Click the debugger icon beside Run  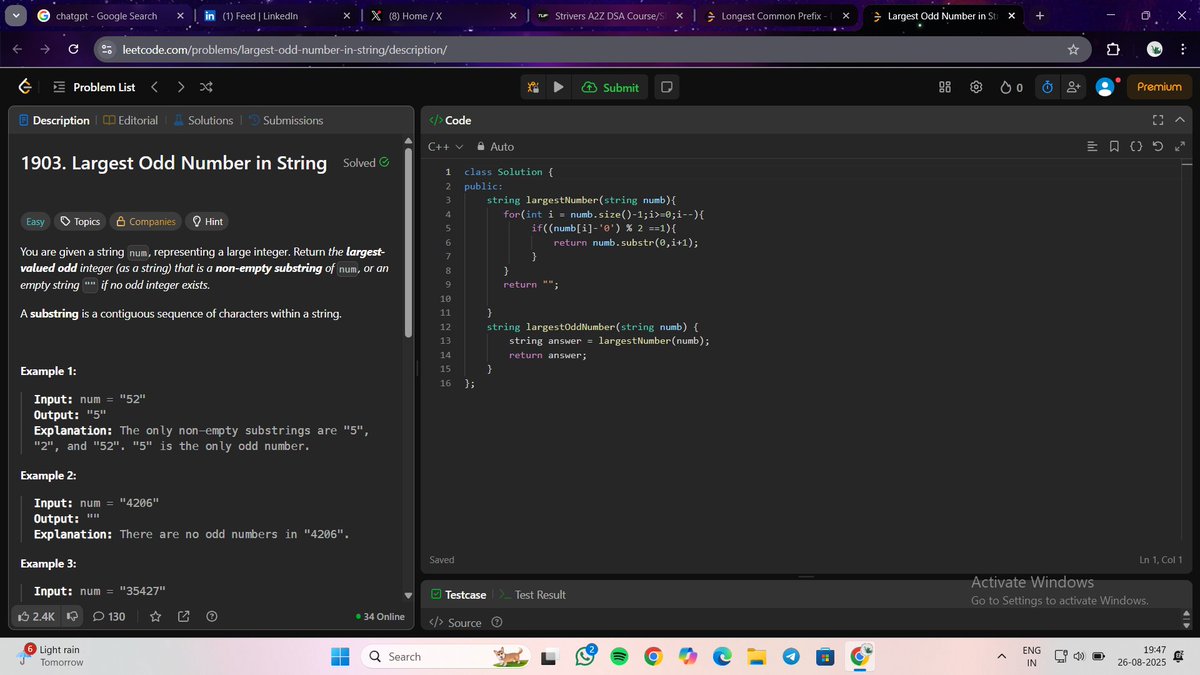533,87
